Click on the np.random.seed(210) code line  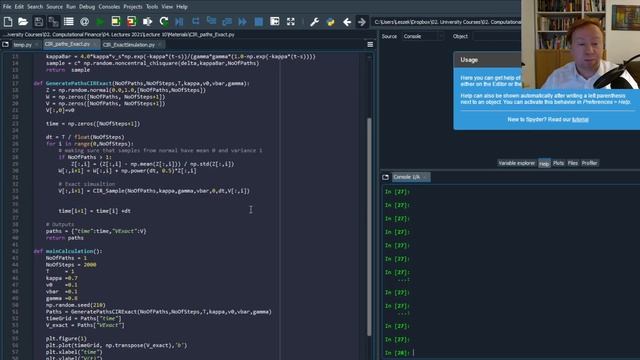pos(76,305)
